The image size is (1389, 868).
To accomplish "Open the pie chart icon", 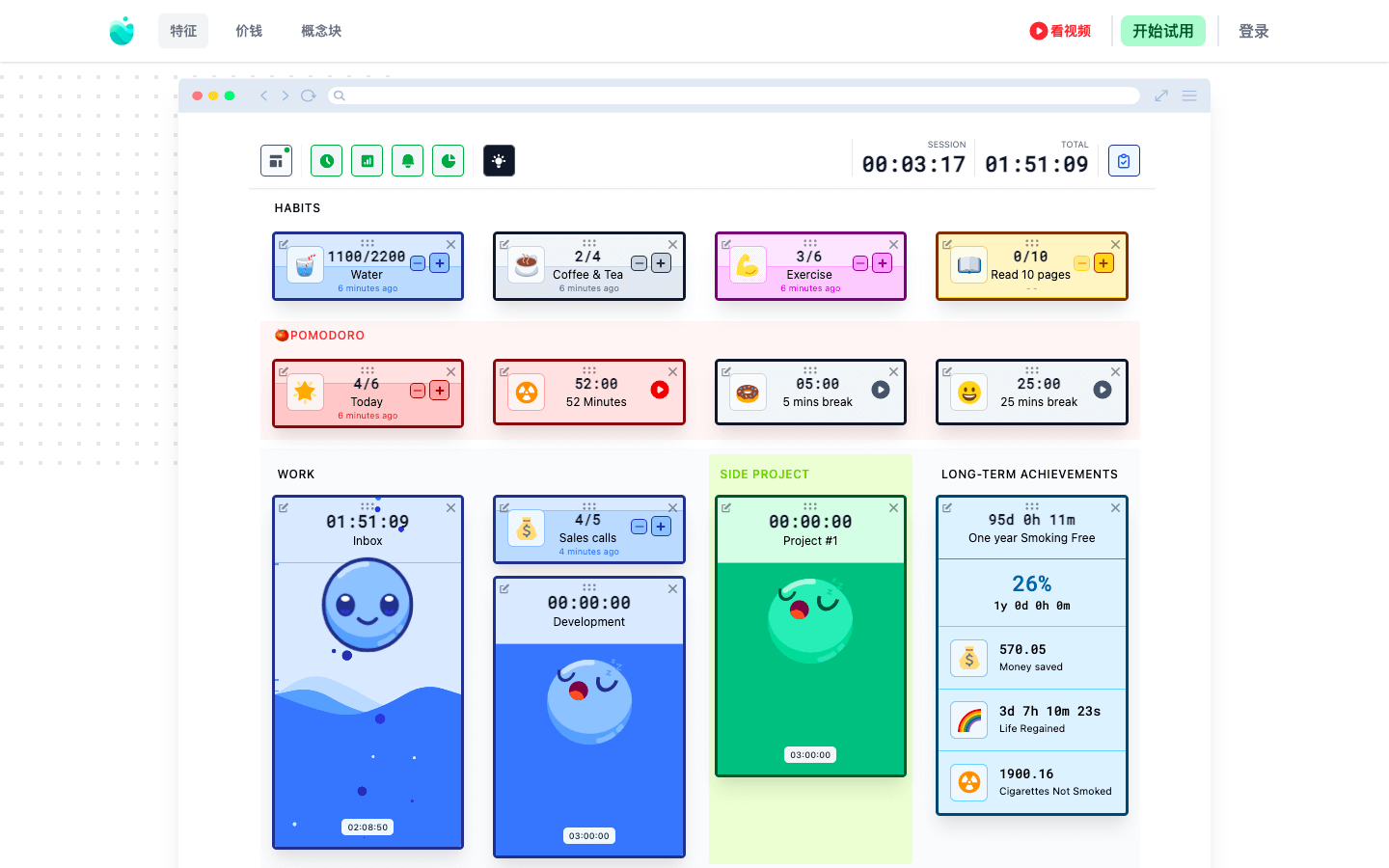I will (x=449, y=161).
